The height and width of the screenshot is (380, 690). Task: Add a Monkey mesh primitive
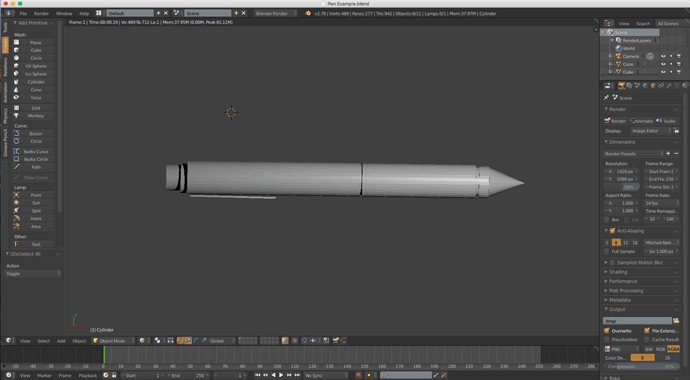[x=33, y=116]
